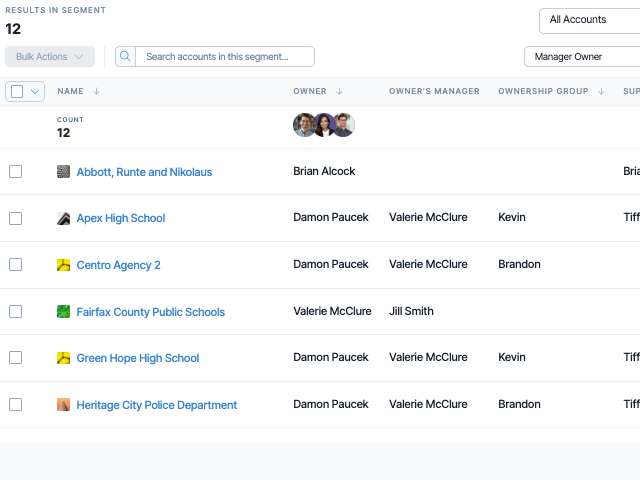Open the Manager Owner dropdown
Viewport: 640px width, 480px height.
pyautogui.click(x=582, y=57)
